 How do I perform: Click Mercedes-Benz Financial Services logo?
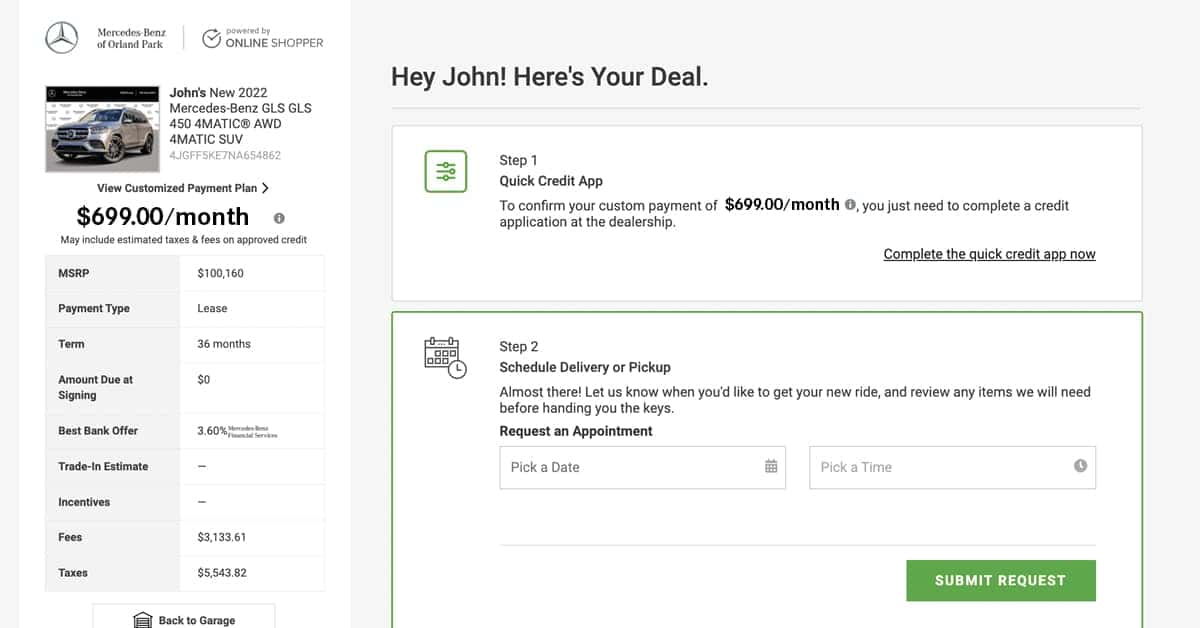click(x=253, y=431)
